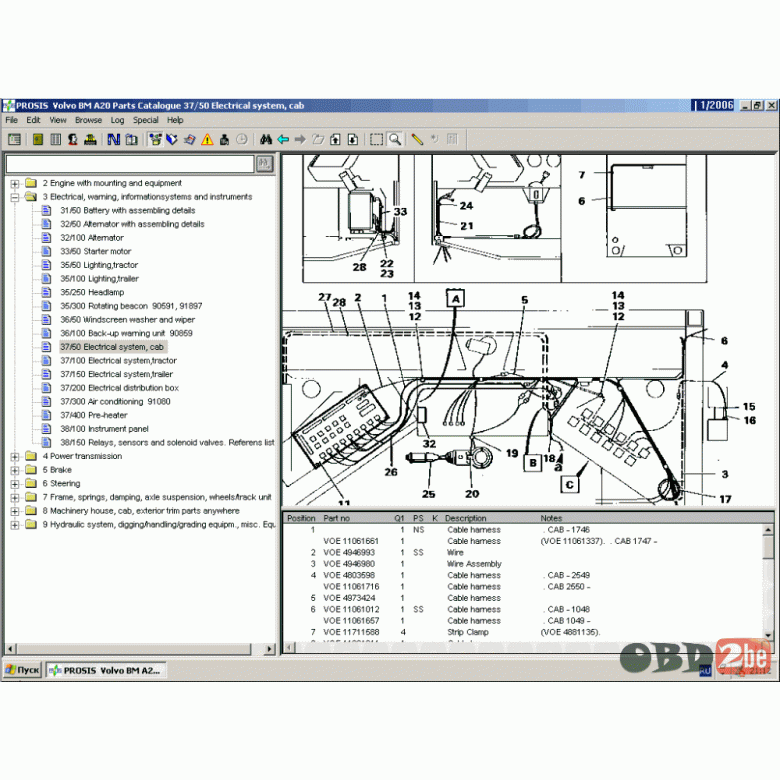
Task: Click the blue checkmark book toolbar icon
Action: 172,139
